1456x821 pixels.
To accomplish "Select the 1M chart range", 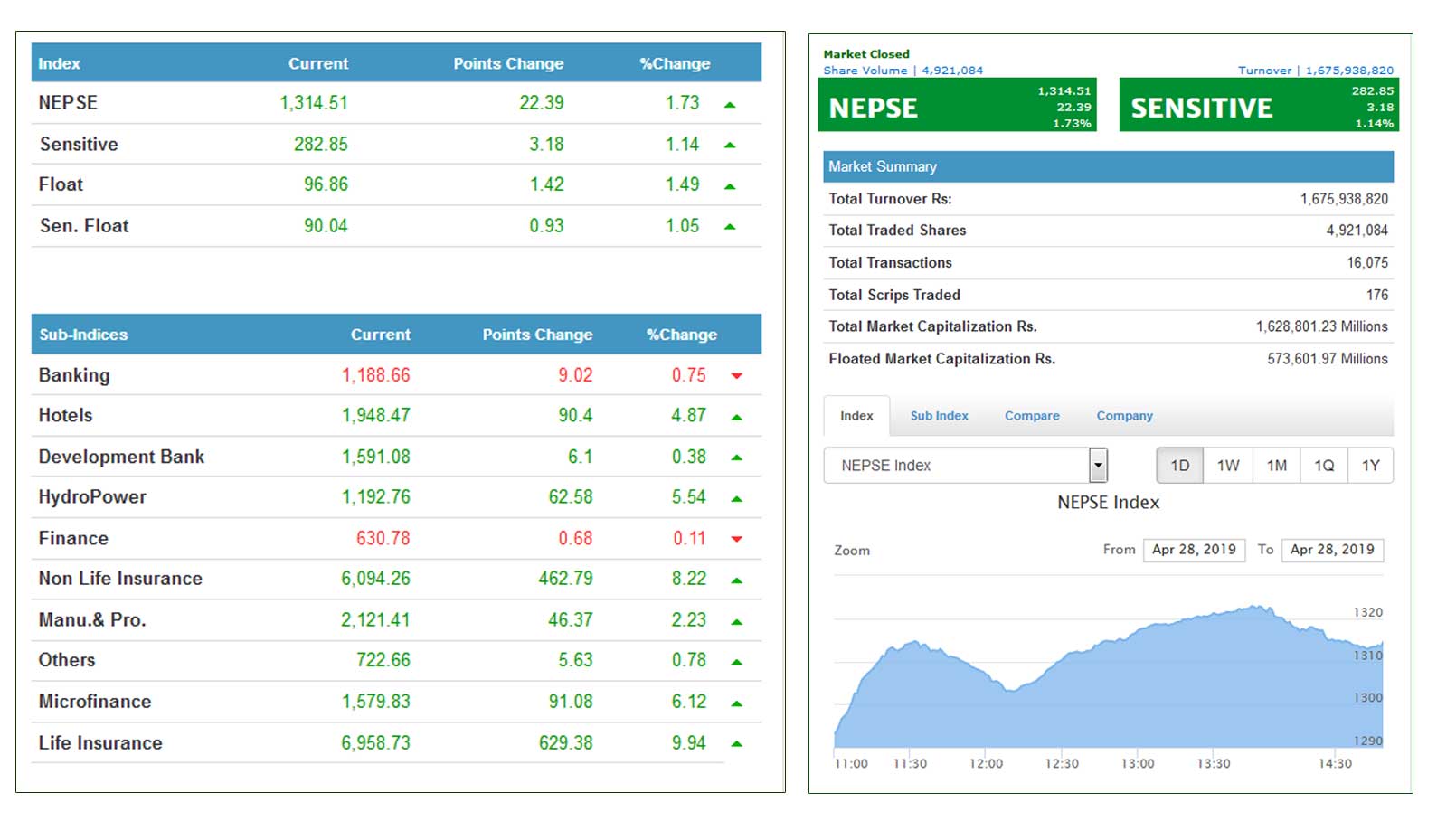I will point(1277,466).
